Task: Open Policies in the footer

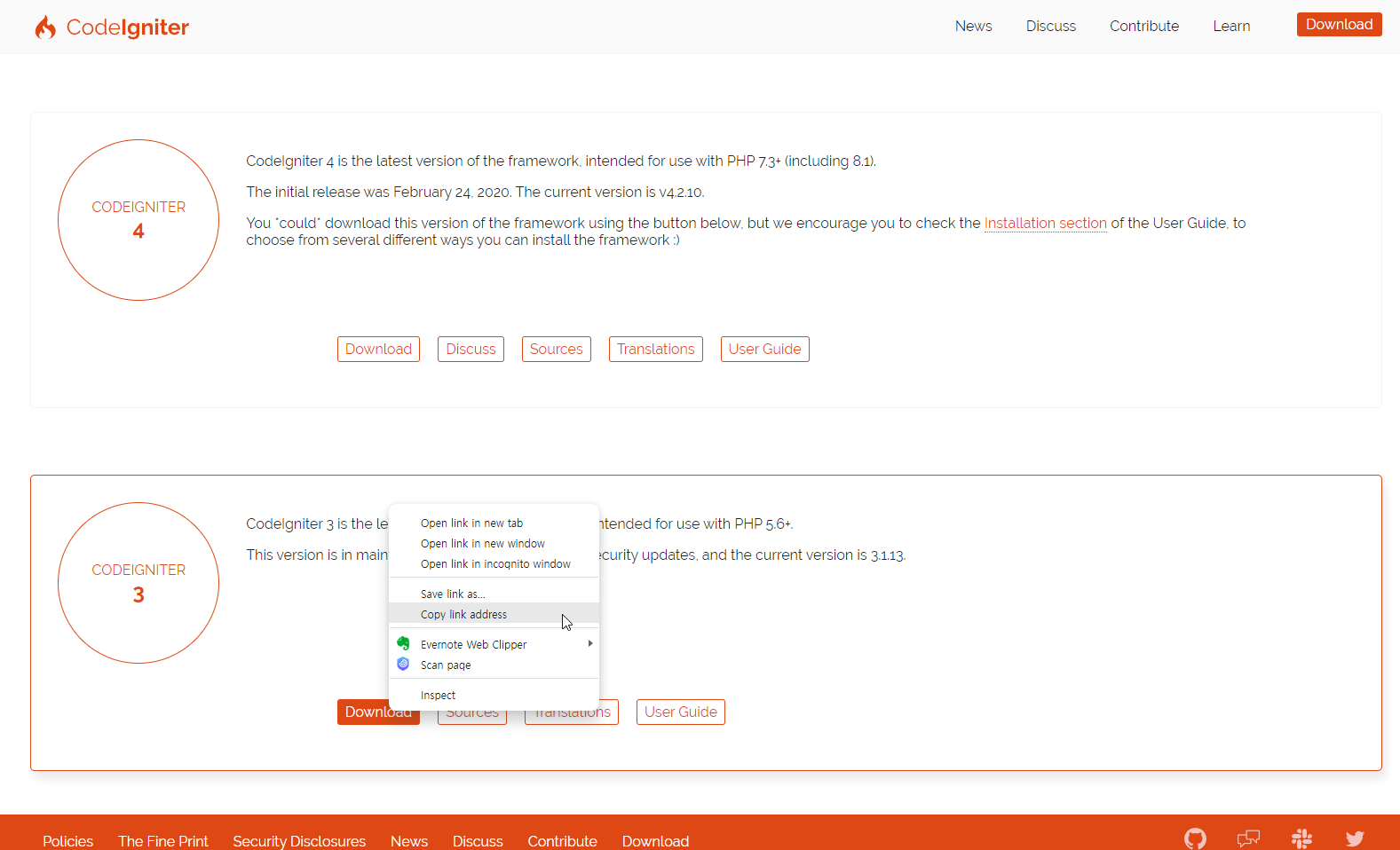Action: 67,841
